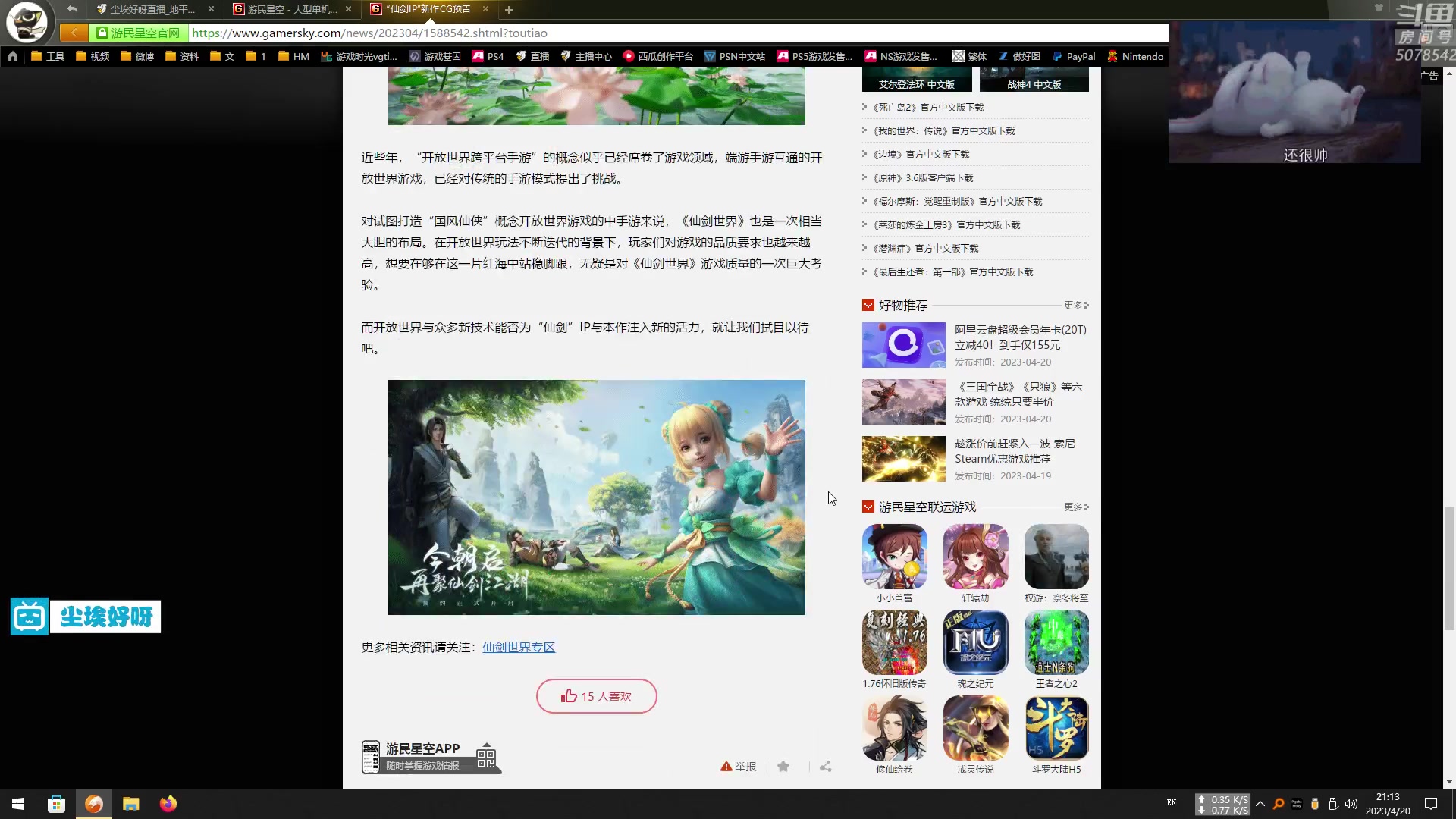
Task: Switch to the 尘埃好呀直播 tab
Action: point(152,9)
